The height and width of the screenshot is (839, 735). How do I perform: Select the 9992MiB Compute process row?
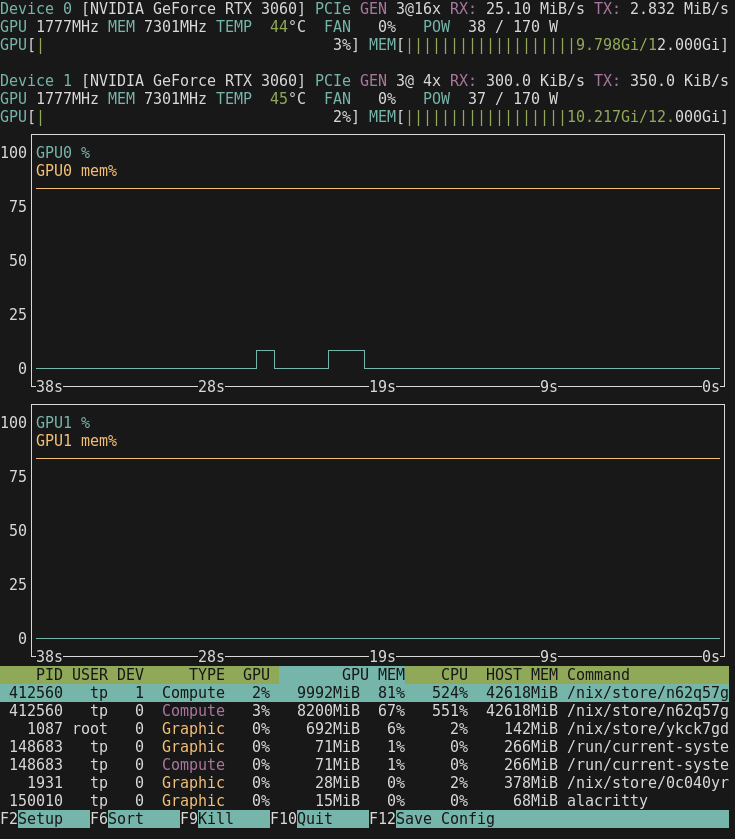click(366, 693)
